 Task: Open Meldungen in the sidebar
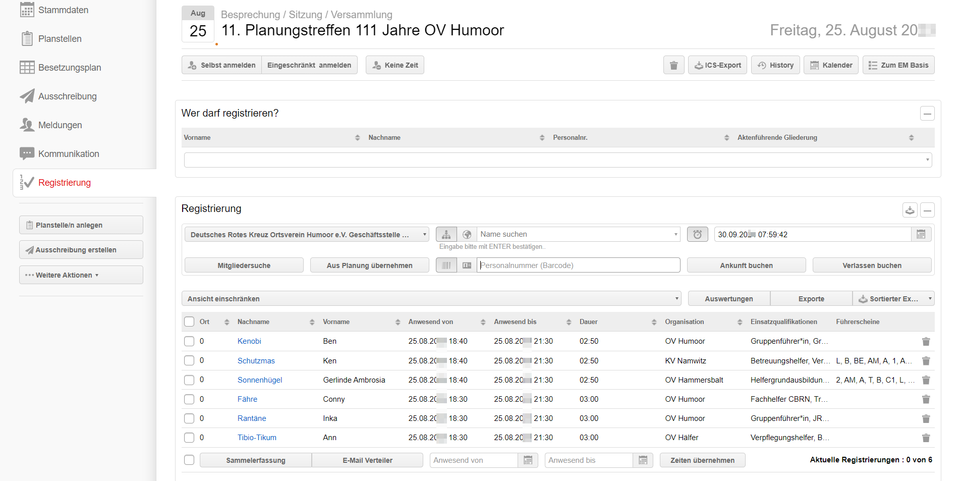point(51,125)
